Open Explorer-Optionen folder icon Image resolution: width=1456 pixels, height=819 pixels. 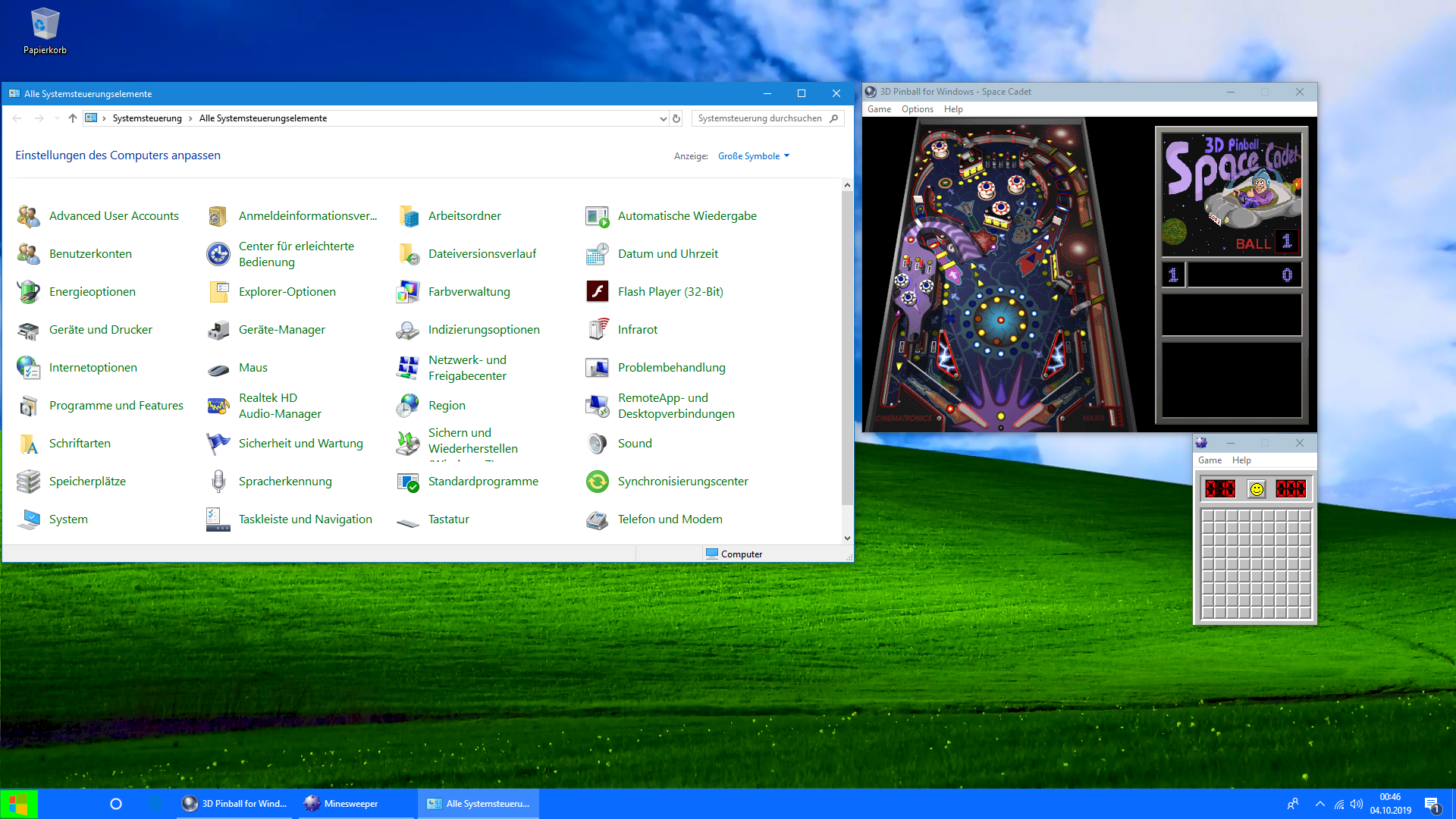tap(218, 292)
